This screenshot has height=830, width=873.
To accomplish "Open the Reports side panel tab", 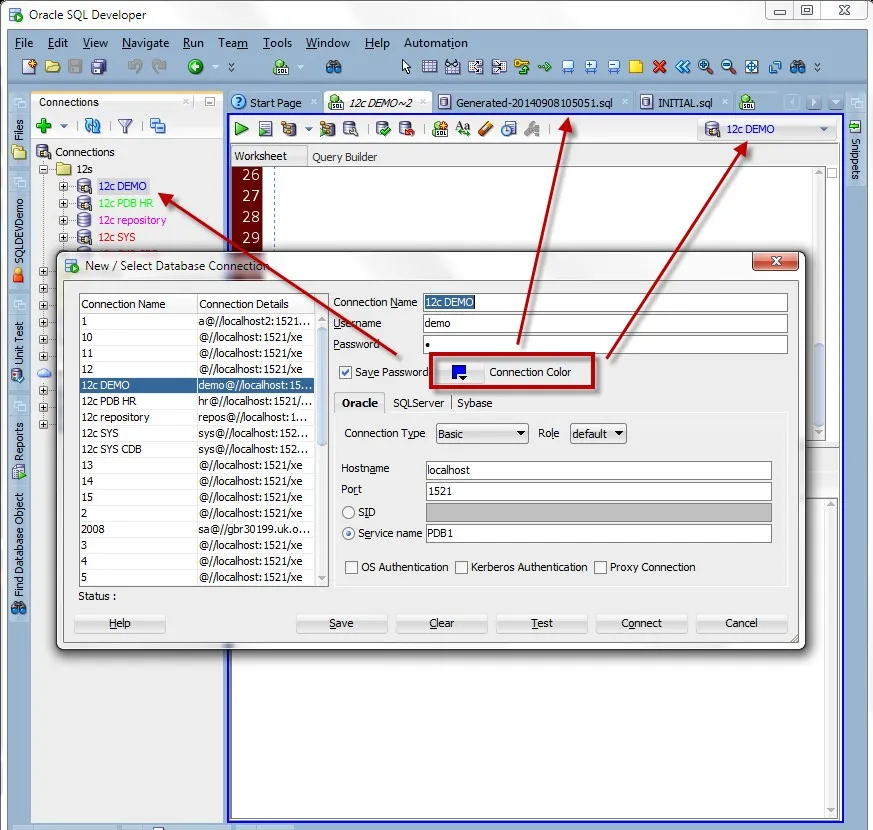I will click(x=18, y=449).
